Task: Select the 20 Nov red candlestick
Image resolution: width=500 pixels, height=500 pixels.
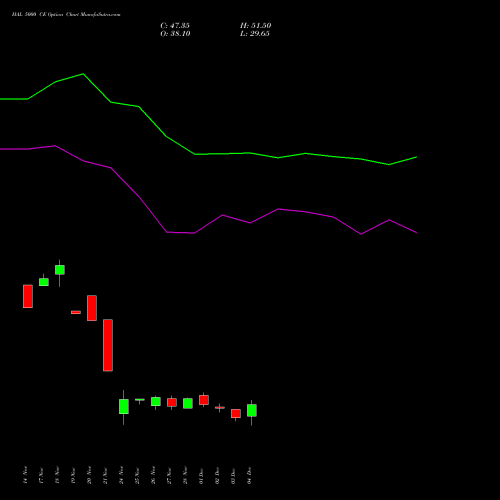Action: pos(92,308)
